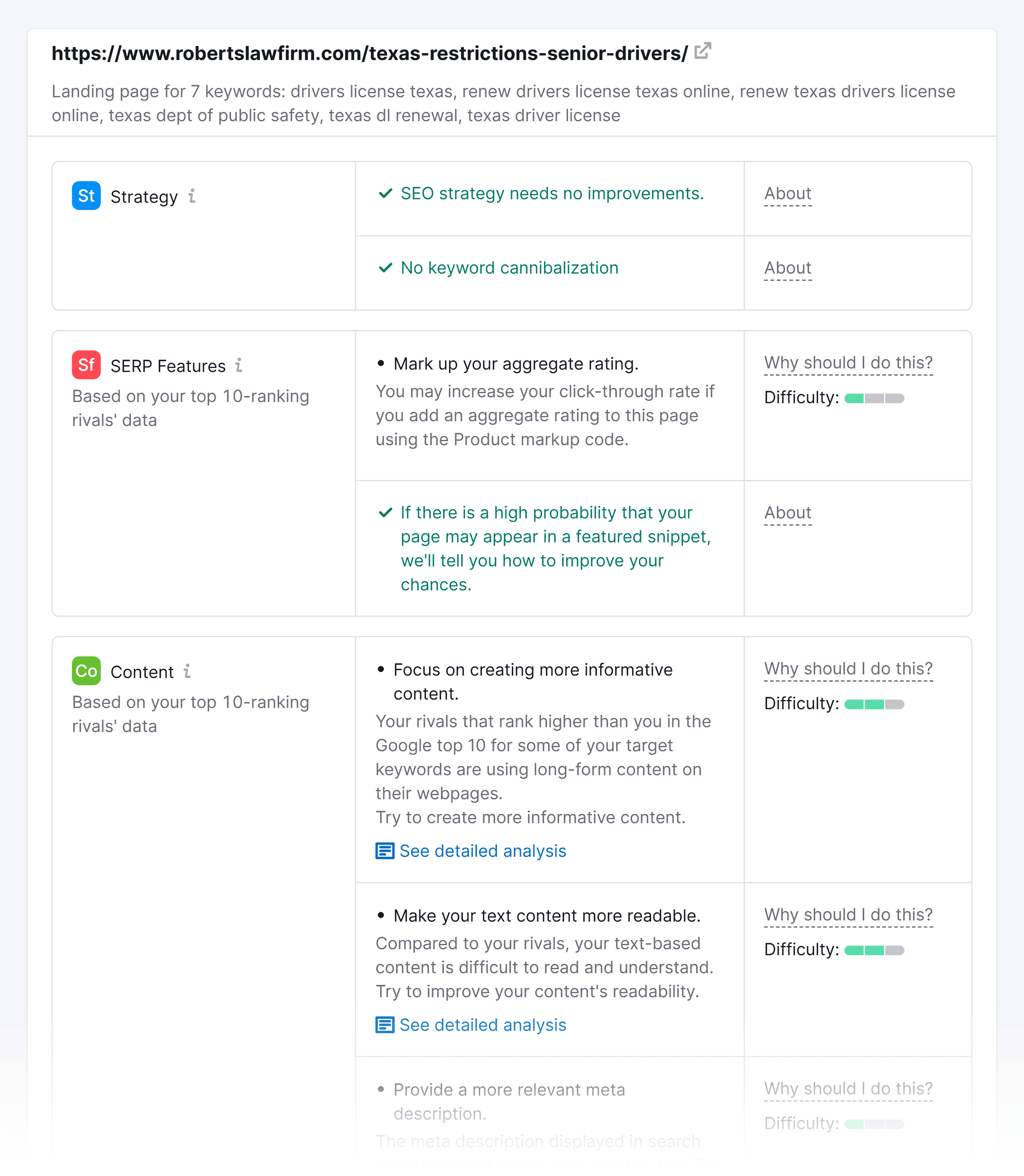Open the robertslawfirm.com URL link

pos(368,52)
